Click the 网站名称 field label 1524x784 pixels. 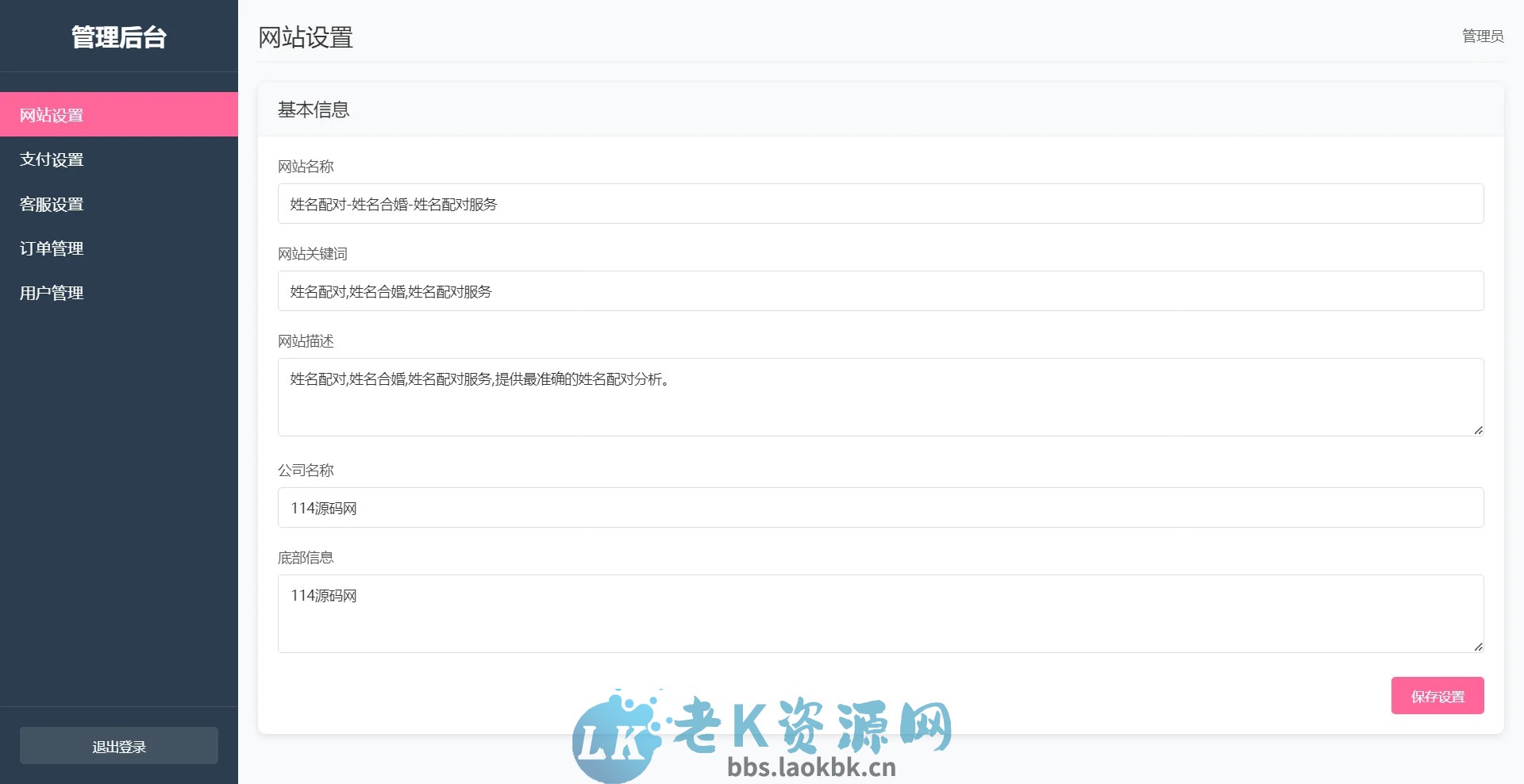(x=306, y=167)
